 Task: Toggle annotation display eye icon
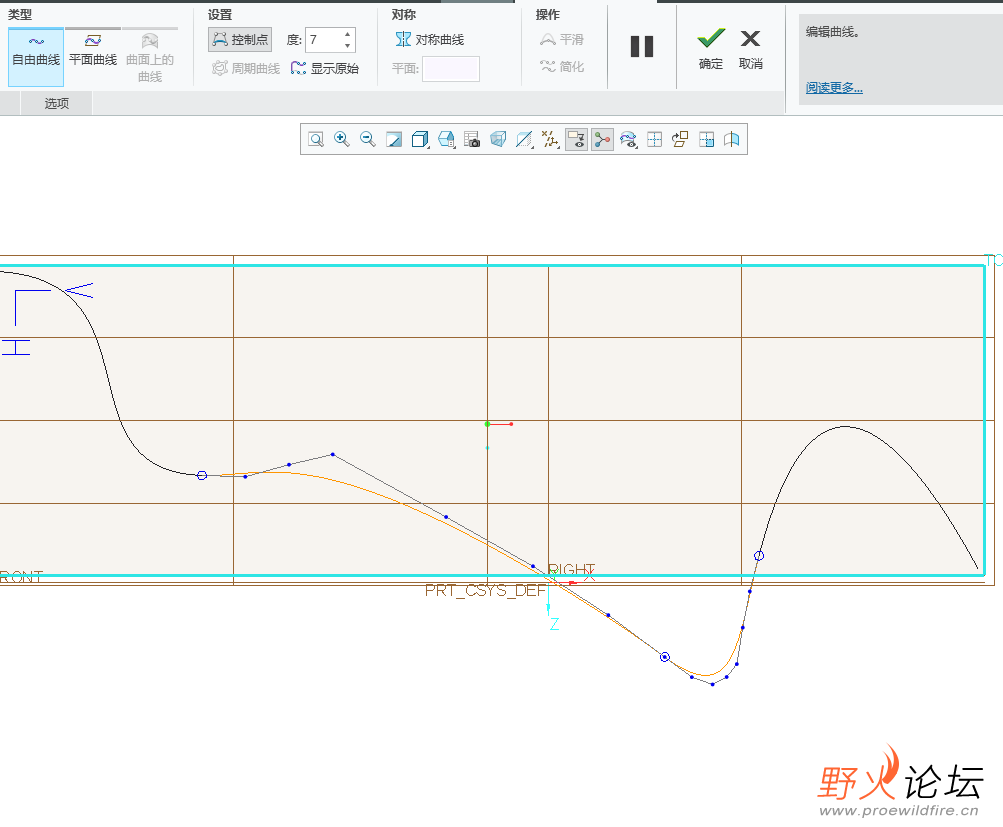tap(576, 139)
